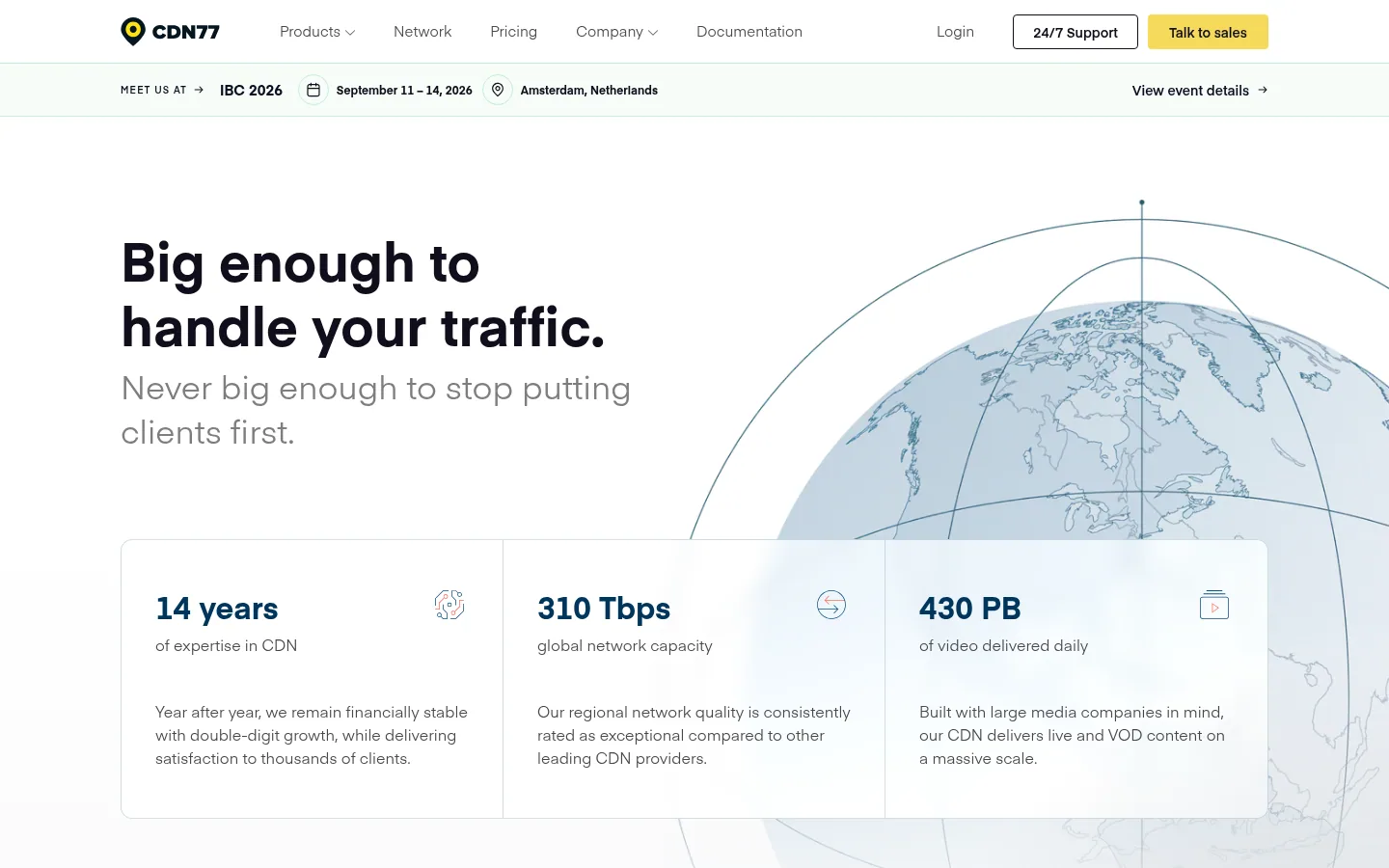This screenshot has width=1389, height=868.
Task: Click the transfer arrows icon in the 310 Tbps card
Action: (831, 605)
